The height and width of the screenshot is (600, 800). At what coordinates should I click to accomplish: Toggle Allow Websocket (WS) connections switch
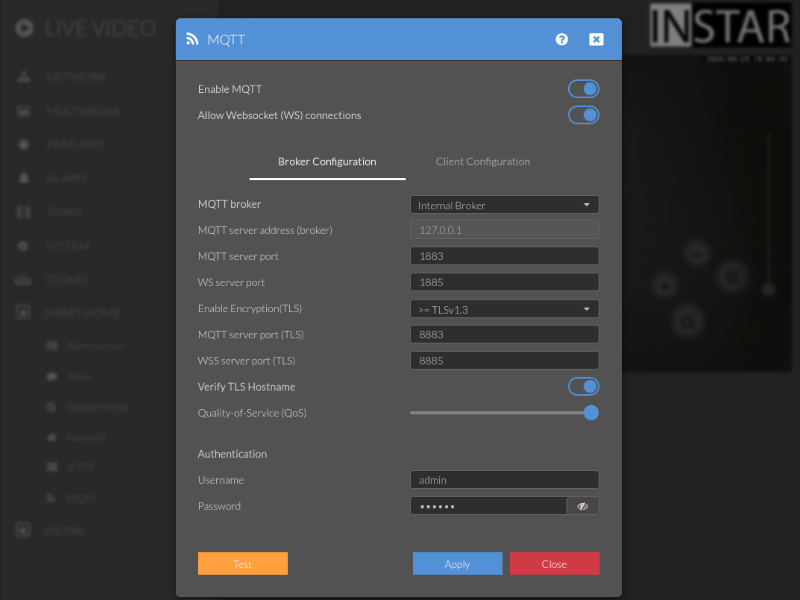pos(584,115)
